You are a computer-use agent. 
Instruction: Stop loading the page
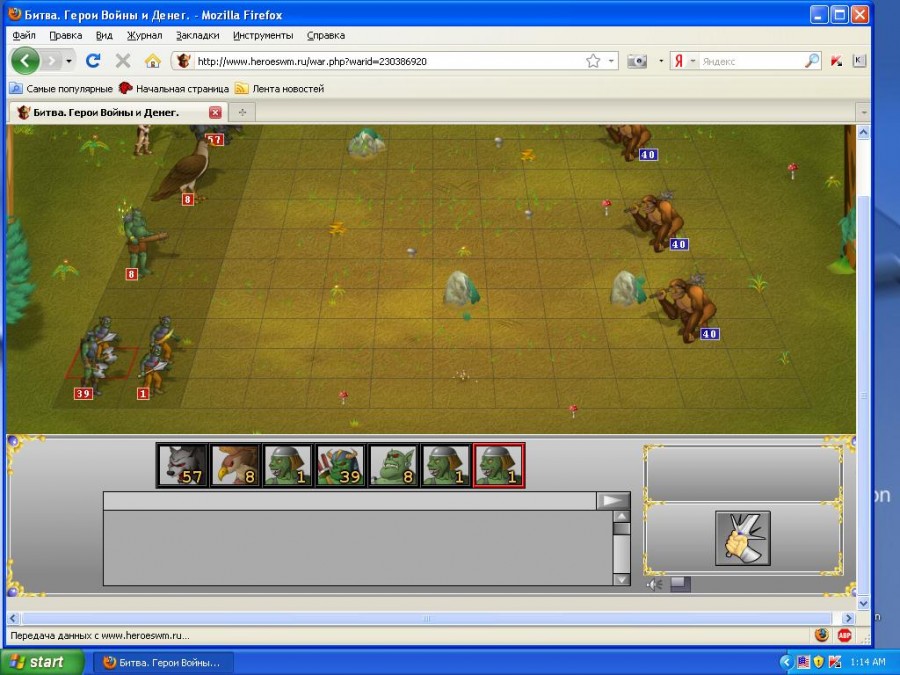click(x=123, y=61)
